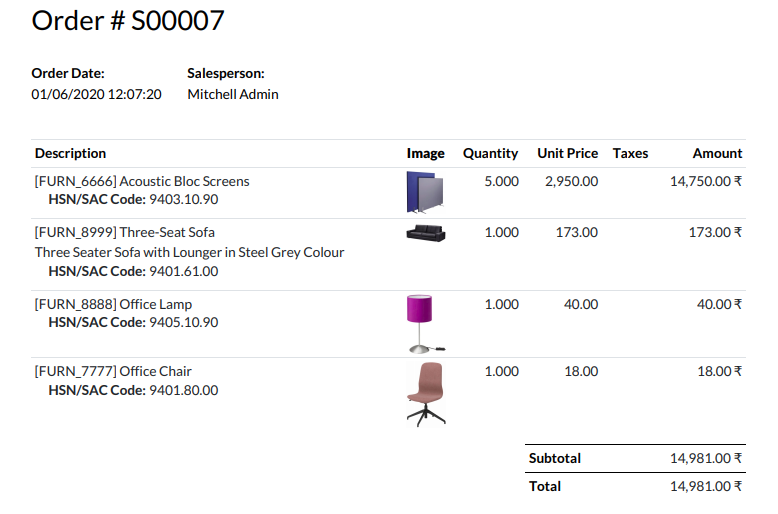Viewport: 778px width, 514px height.
Task: Select the [FURN_6666] Acoustic Bloc Screens text
Action: [142, 182]
